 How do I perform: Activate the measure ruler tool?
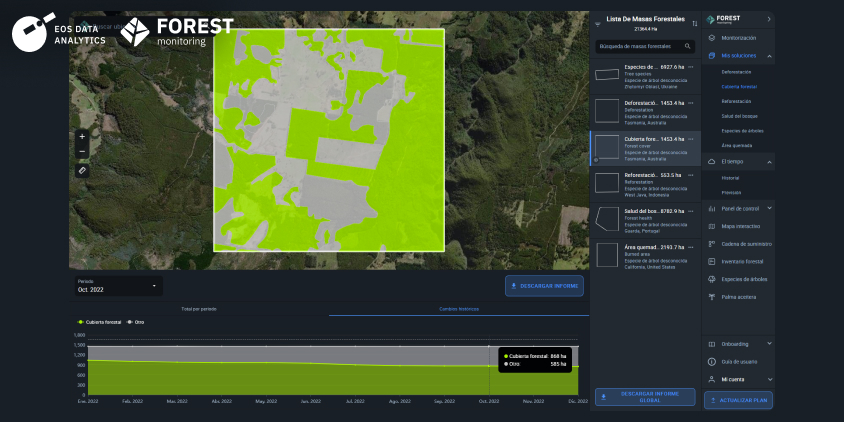(x=82, y=171)
